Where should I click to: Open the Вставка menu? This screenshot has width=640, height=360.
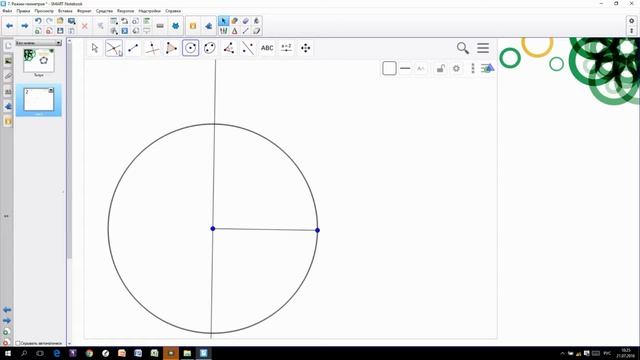65,11
